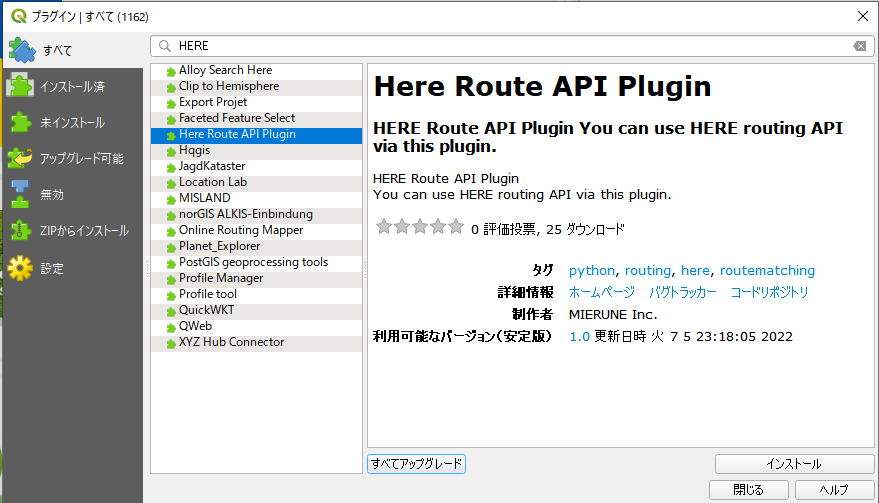Select the MISLAND plugin
Viewport: 879px width, 503px height.
256,198
